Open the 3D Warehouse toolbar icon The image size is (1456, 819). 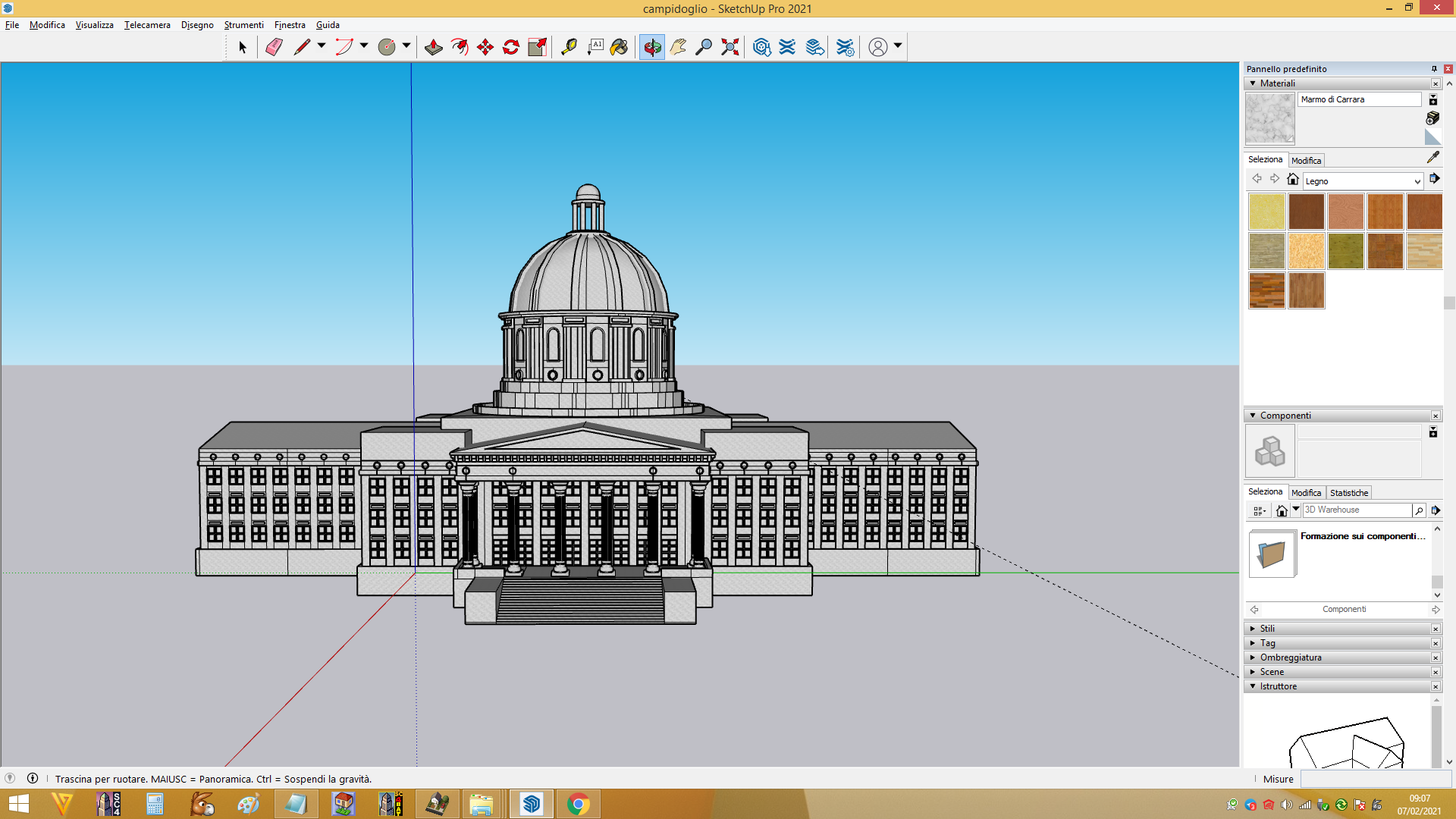click(x=762, y=47)
